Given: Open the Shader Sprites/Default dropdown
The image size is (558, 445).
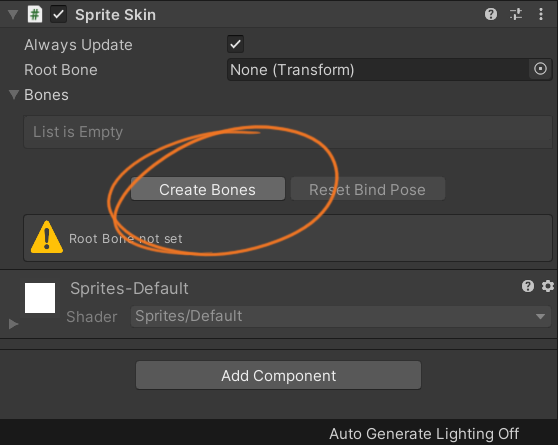Looking at the screenshot, I should (341, 316).
